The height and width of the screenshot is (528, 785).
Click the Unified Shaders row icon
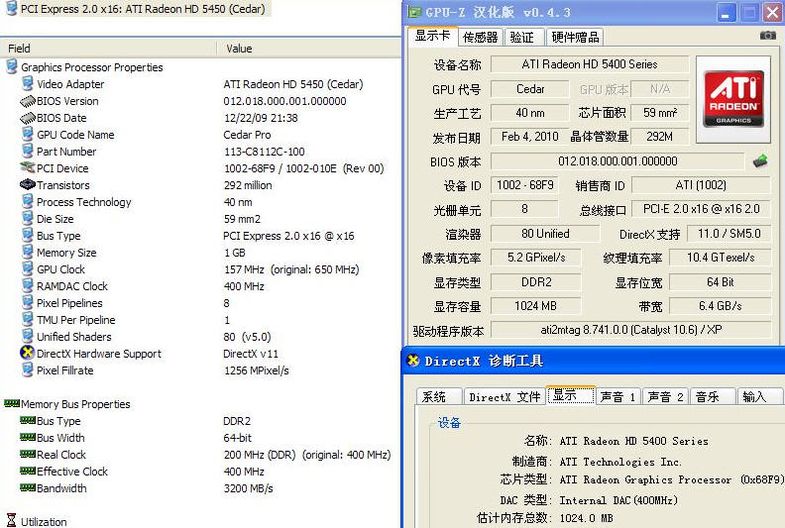coord(28,336)
